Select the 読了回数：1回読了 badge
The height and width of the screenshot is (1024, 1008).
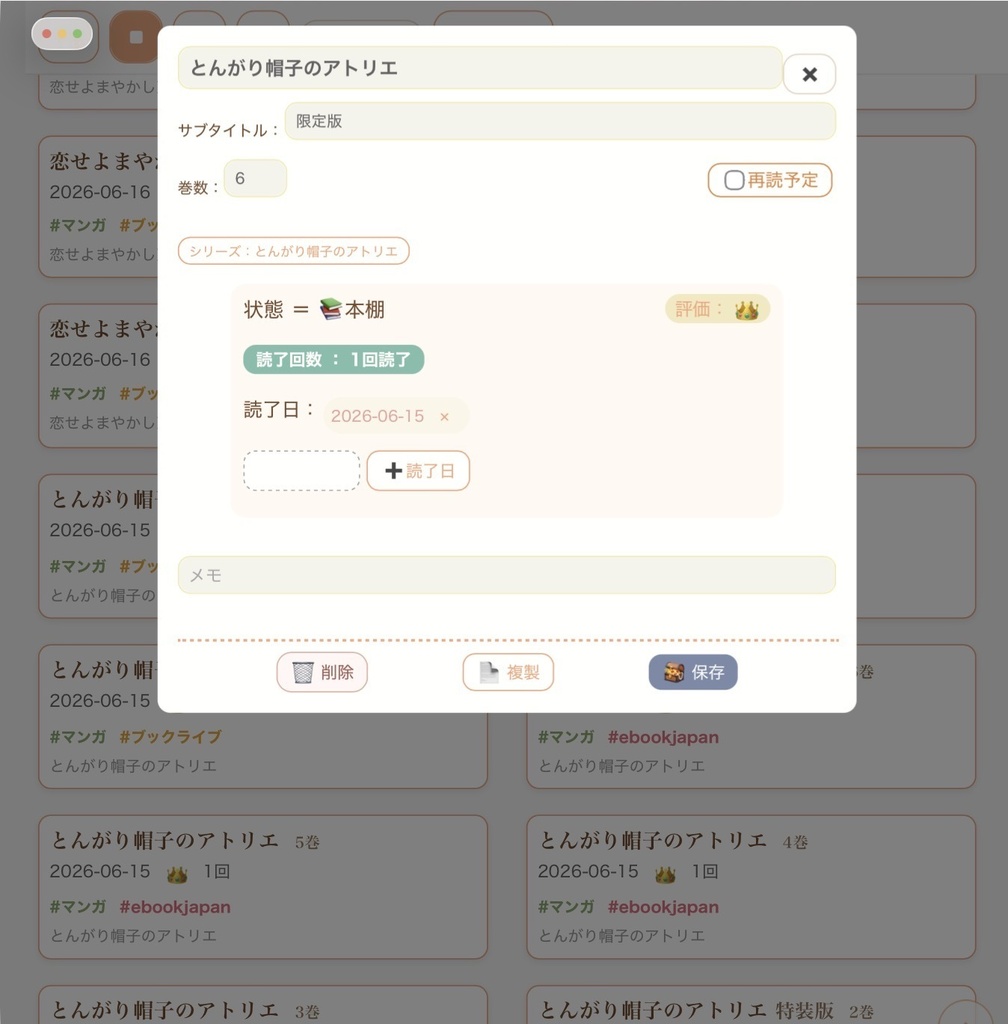pyautogui.click(x=334, y=359)
